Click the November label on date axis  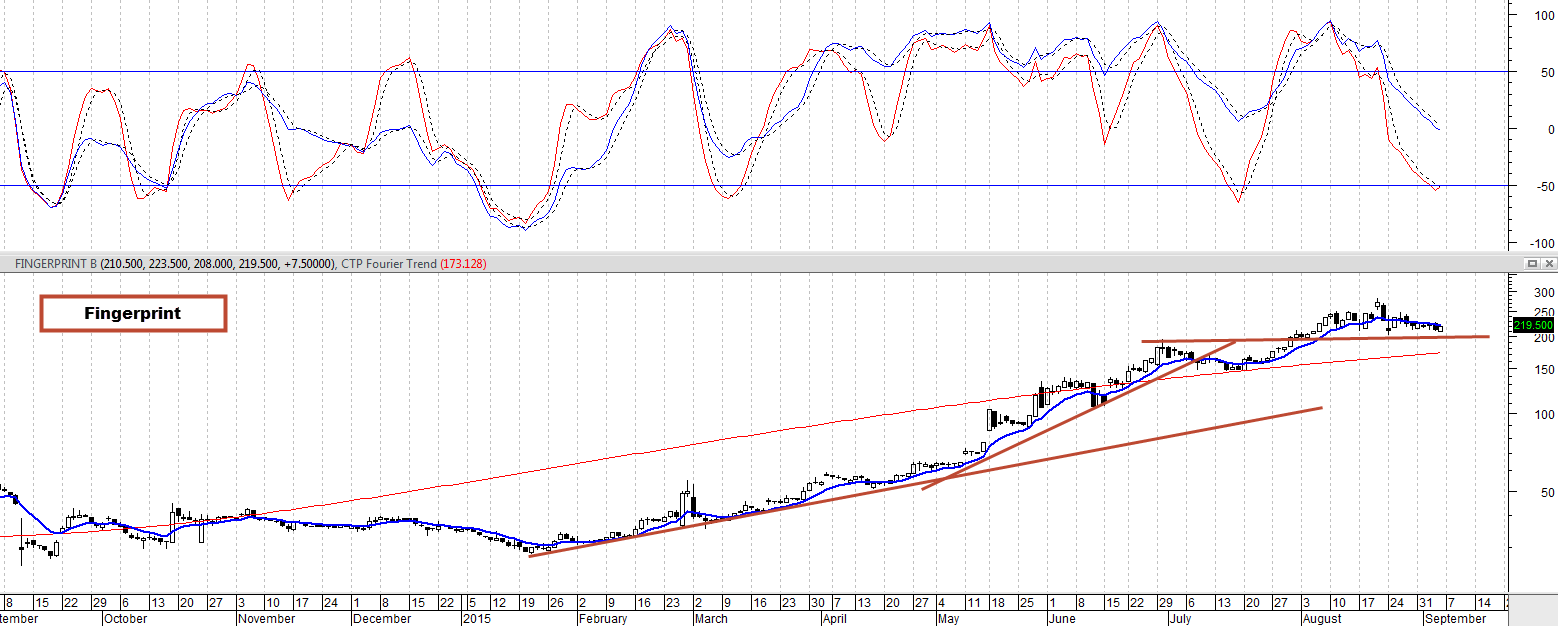pos(266,619)
